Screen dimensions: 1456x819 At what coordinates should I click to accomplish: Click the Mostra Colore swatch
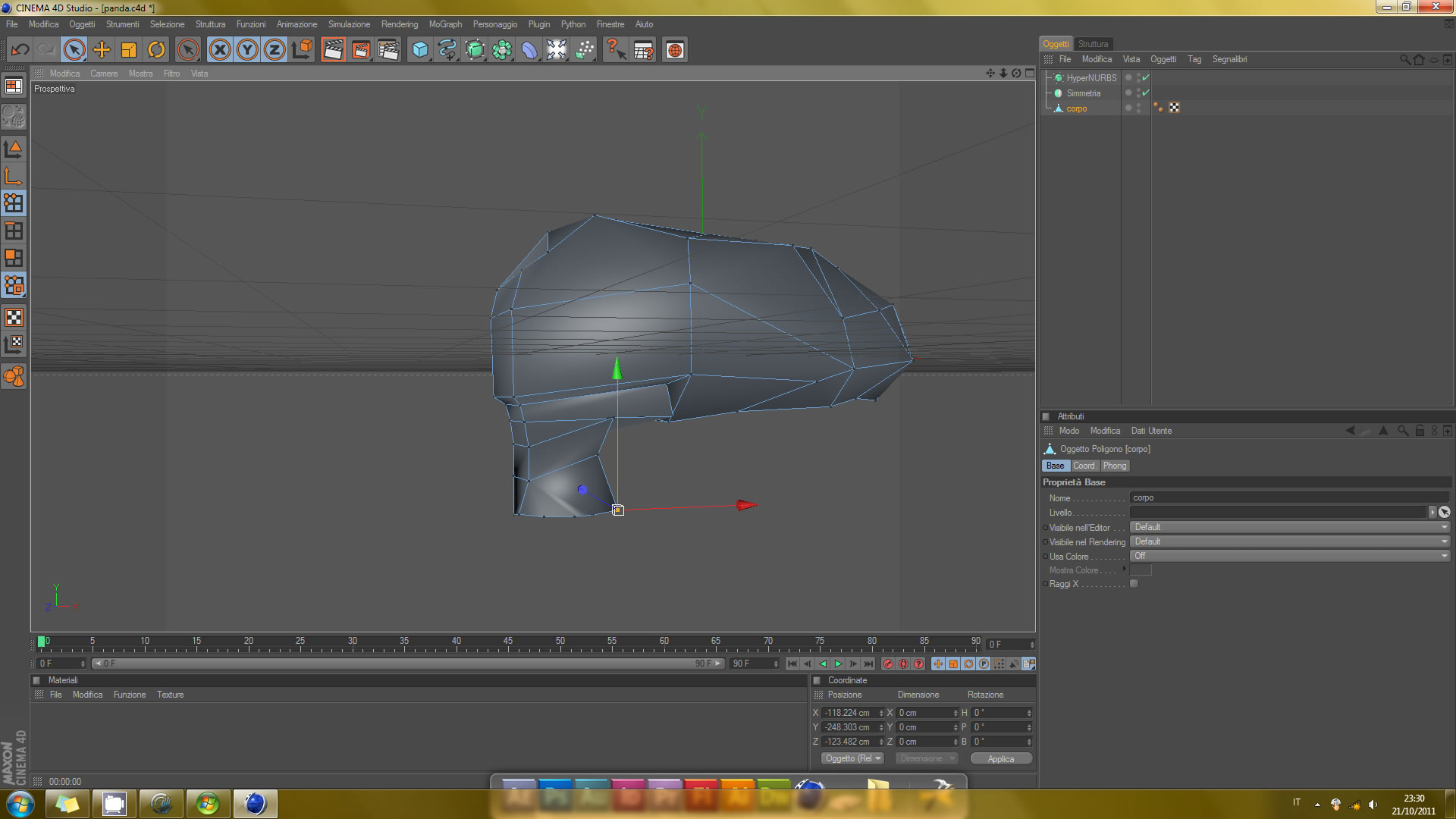pyautogui.click(x=1141, y=570)
